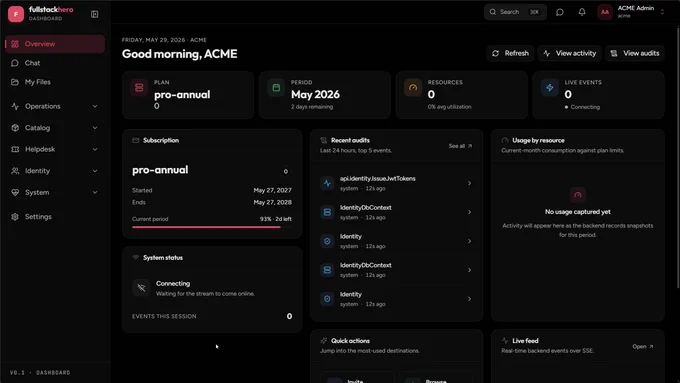Click the Connecting offline status icon
Image resolution: width=680 pixels, height=383 pixels.
pos(141,288)
